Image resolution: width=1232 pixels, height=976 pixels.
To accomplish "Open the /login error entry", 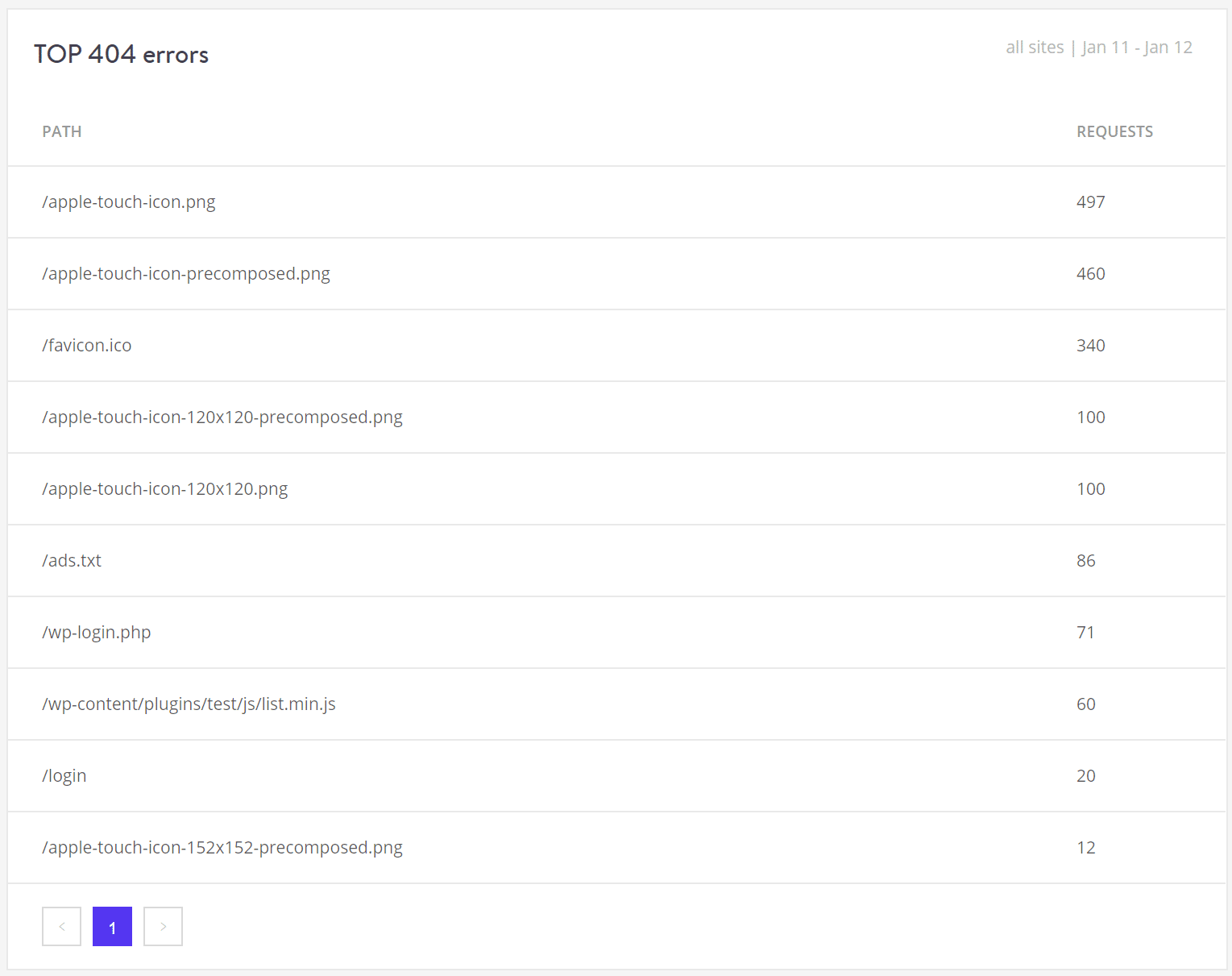I will [x=64, y=775].
